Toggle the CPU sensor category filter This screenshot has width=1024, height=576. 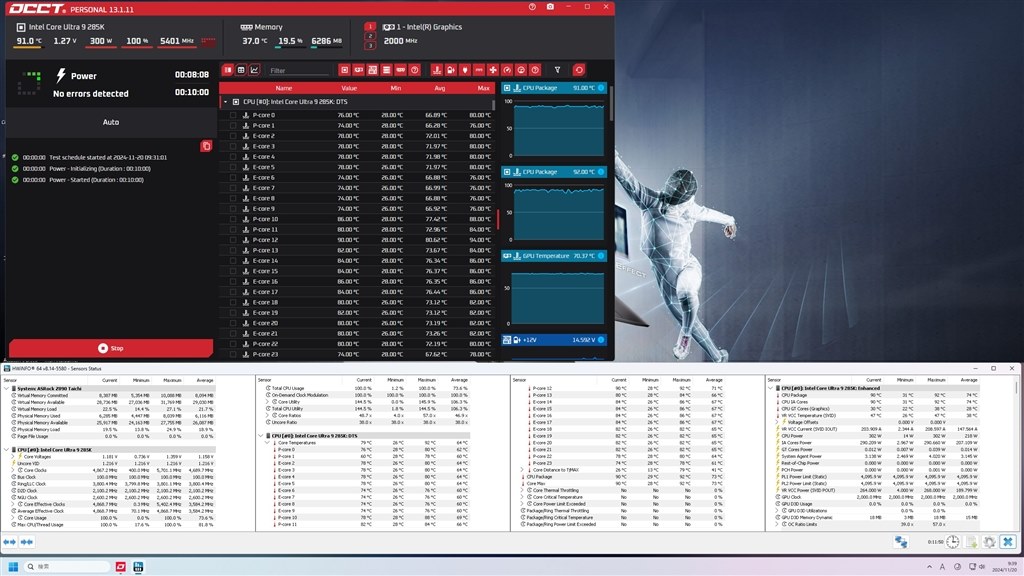[345, 70]
